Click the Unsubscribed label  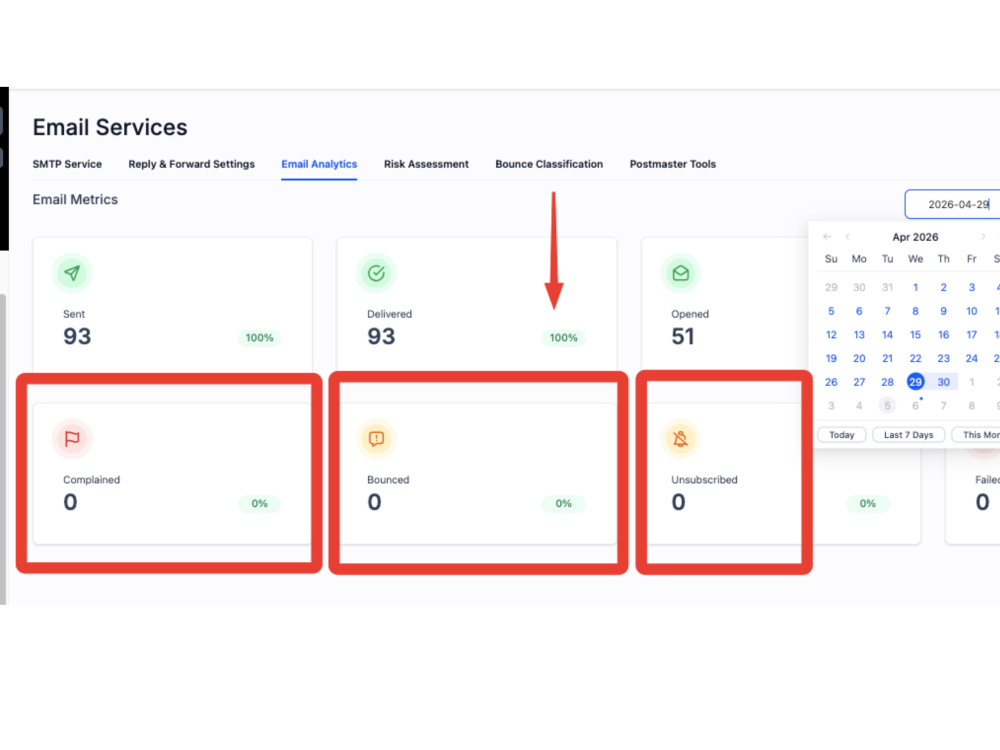(704, 480)
